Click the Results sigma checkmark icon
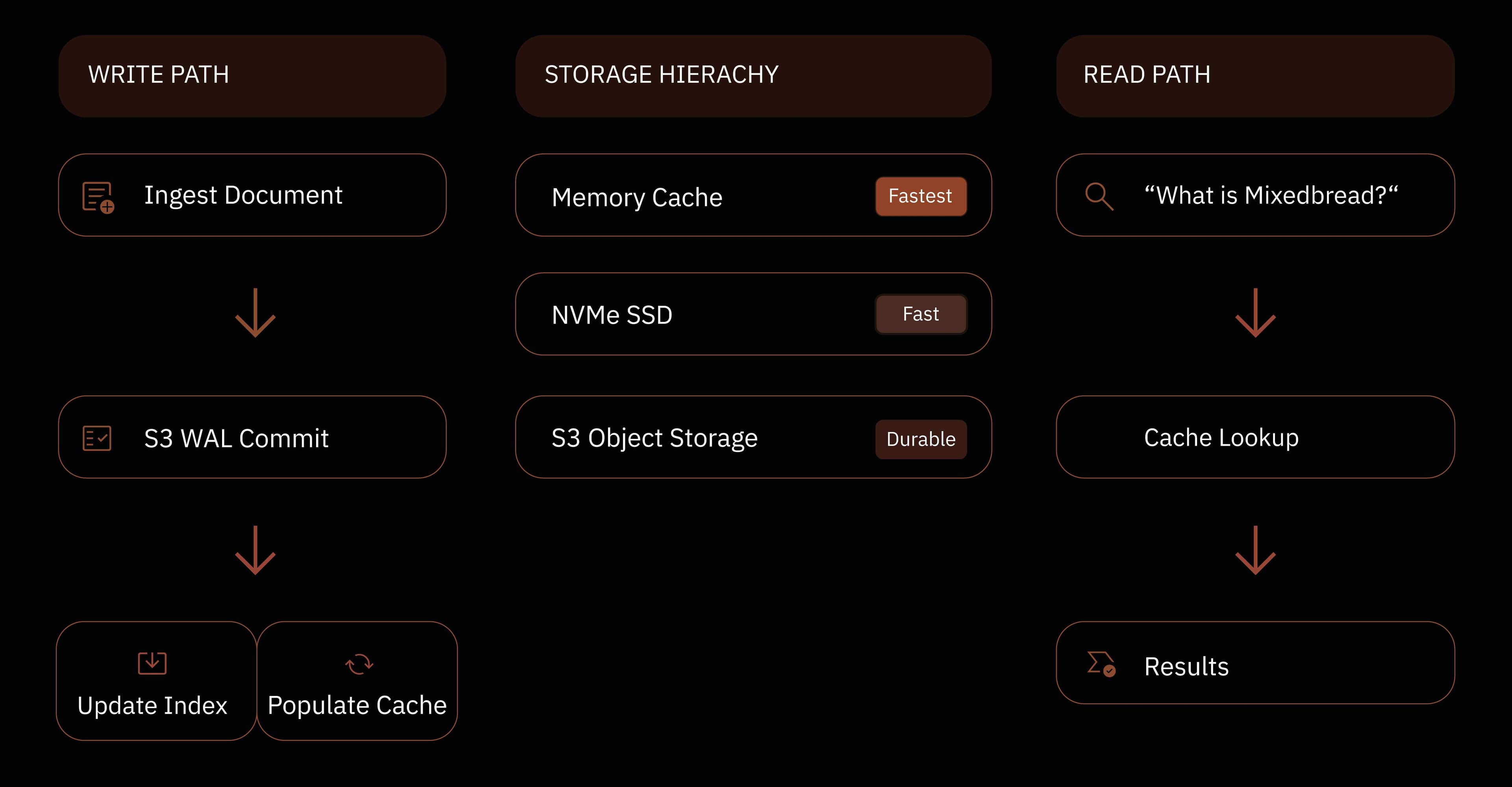Viewport: 1512px width, 787px height. pyautogui.click(x=1101, y=664)
